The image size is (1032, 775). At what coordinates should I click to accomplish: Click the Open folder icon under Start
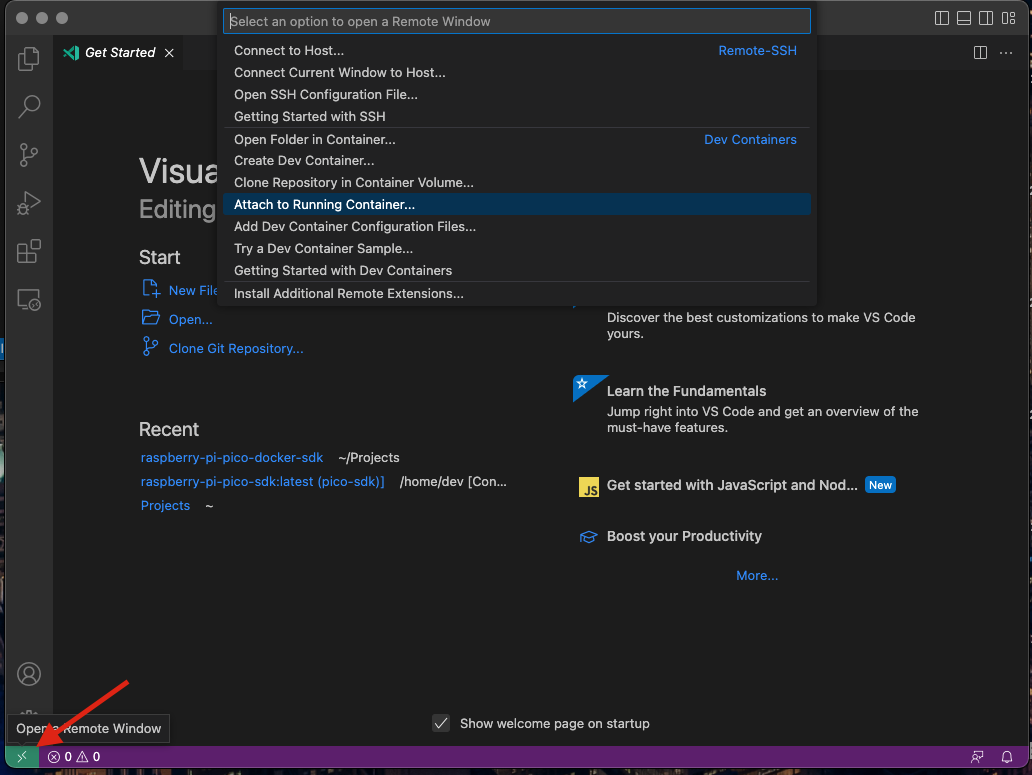tap(151, 318)
